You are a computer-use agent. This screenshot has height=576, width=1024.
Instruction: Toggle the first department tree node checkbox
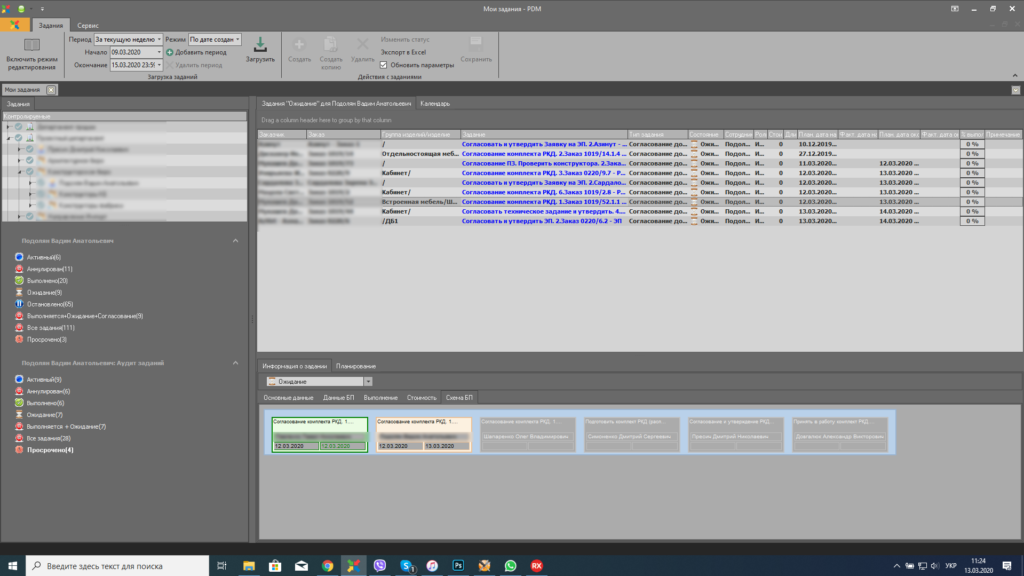(18, 127)
